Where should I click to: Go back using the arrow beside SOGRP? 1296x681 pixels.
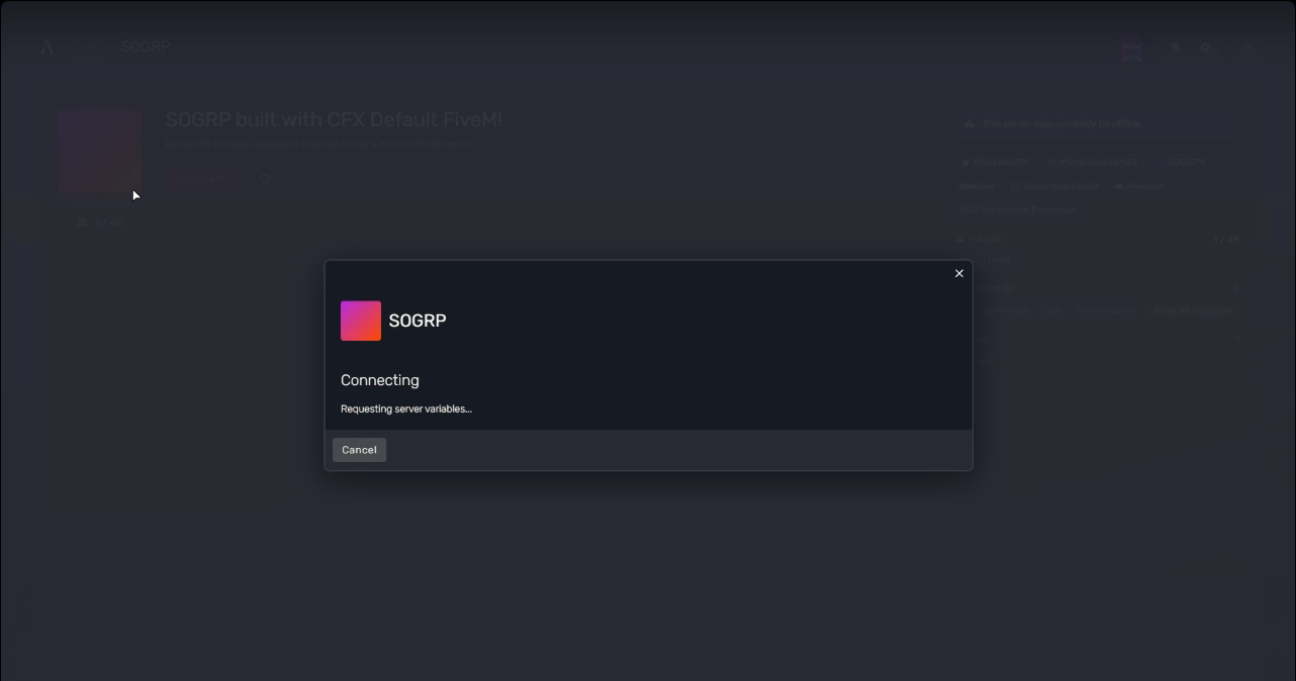coord(91,47)
